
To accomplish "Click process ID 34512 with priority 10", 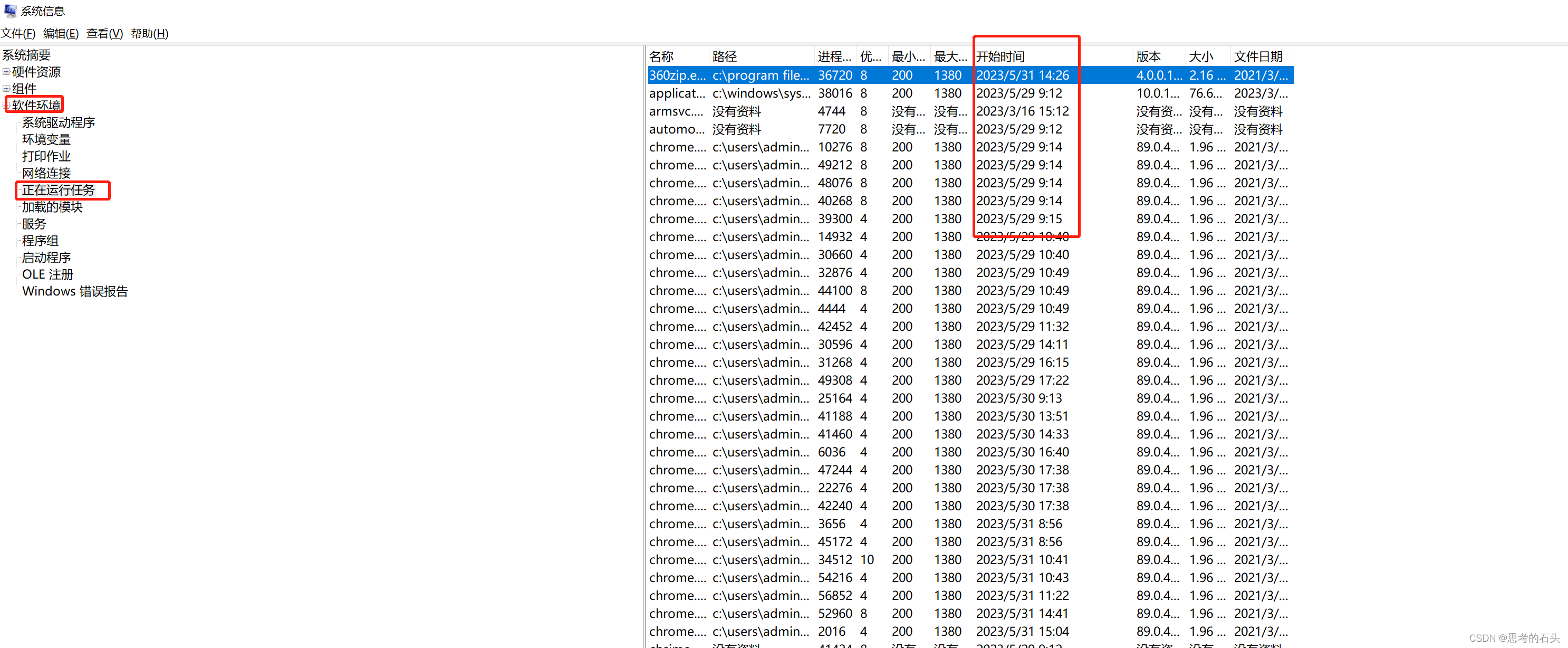I will coord(834,560).
